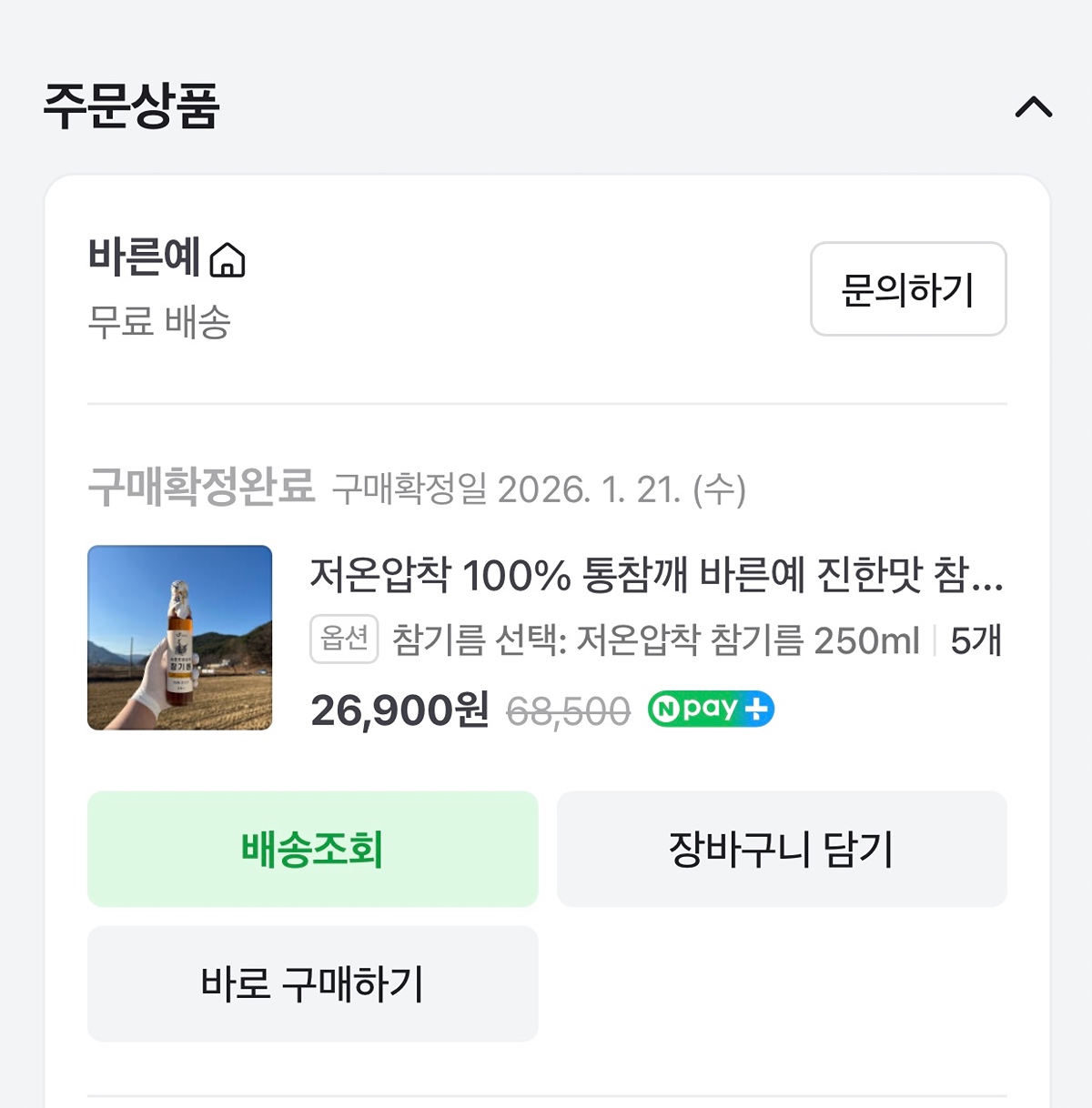The height and width of the screenshot is (1108, 1092).
Task: Tap the blue plus on Npay badge
Action: pos(756,710)
